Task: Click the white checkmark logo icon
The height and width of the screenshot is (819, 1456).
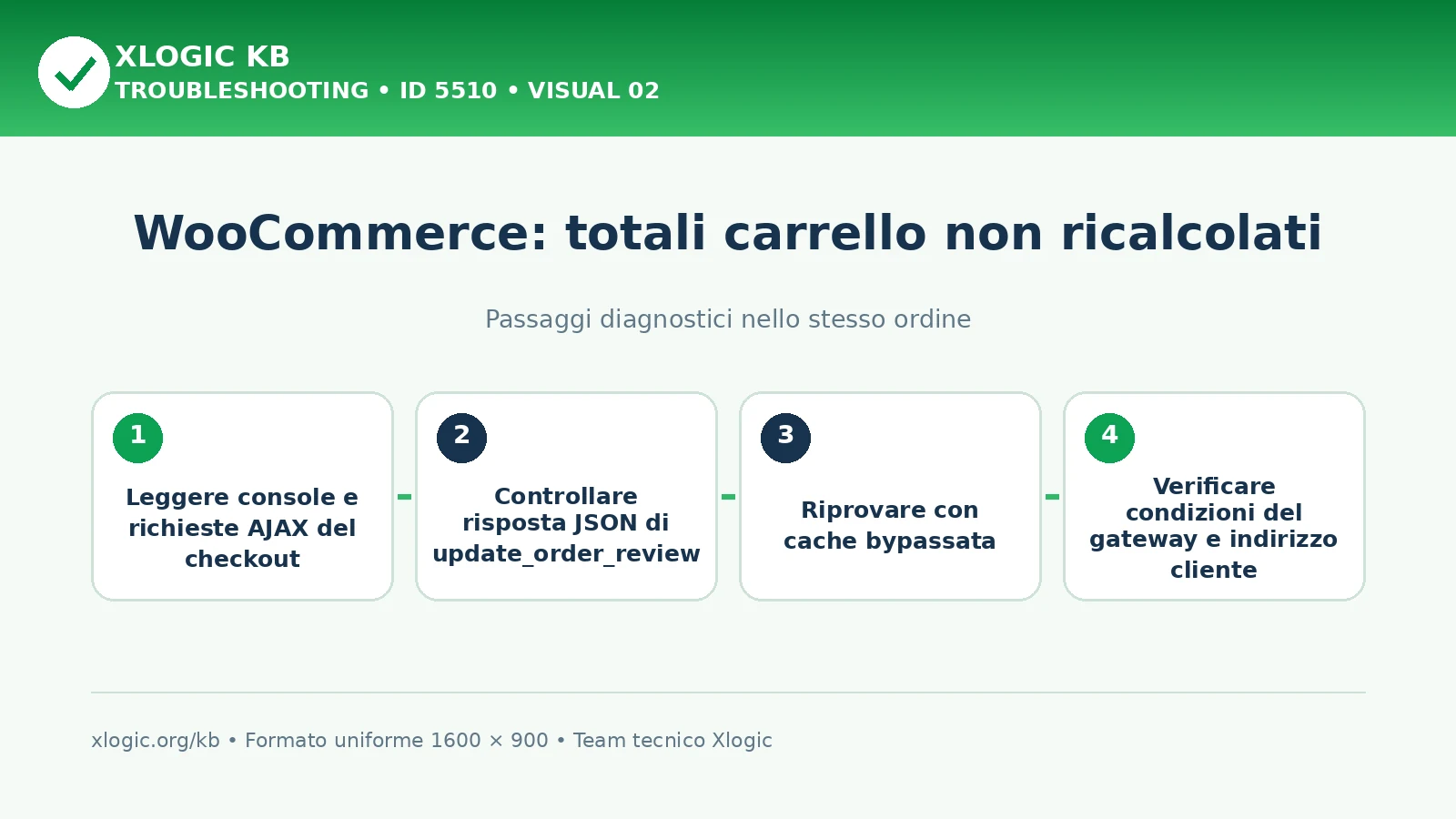Action: pos(74,72)
